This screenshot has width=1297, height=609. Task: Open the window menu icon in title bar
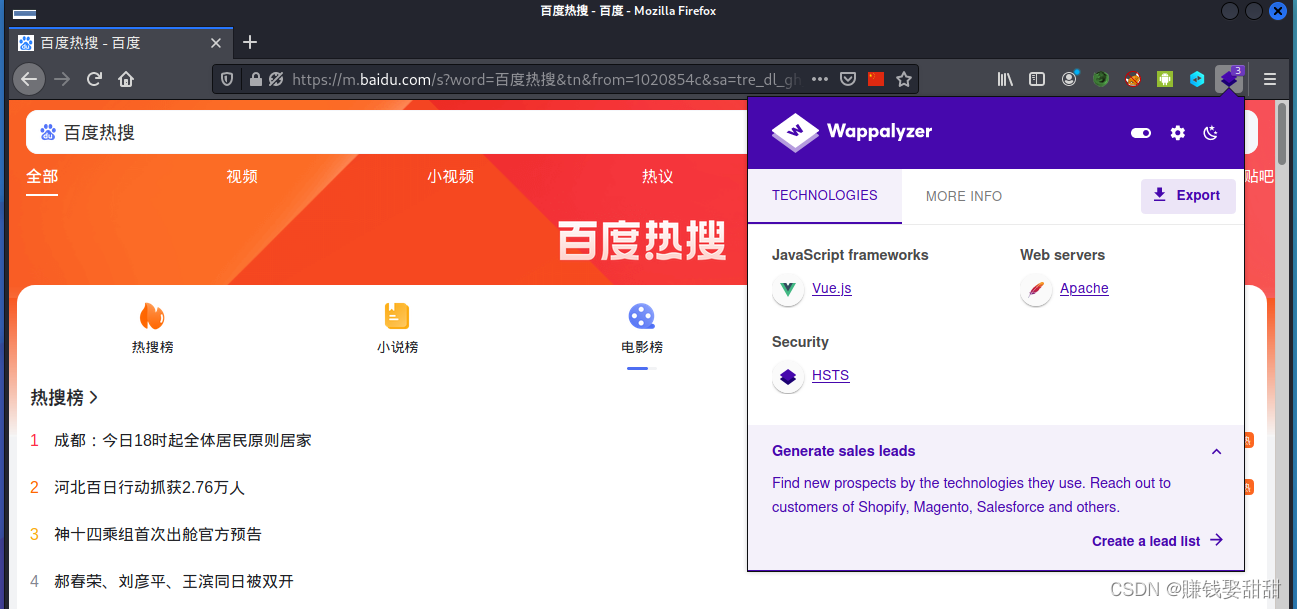[x=24, y=12]
